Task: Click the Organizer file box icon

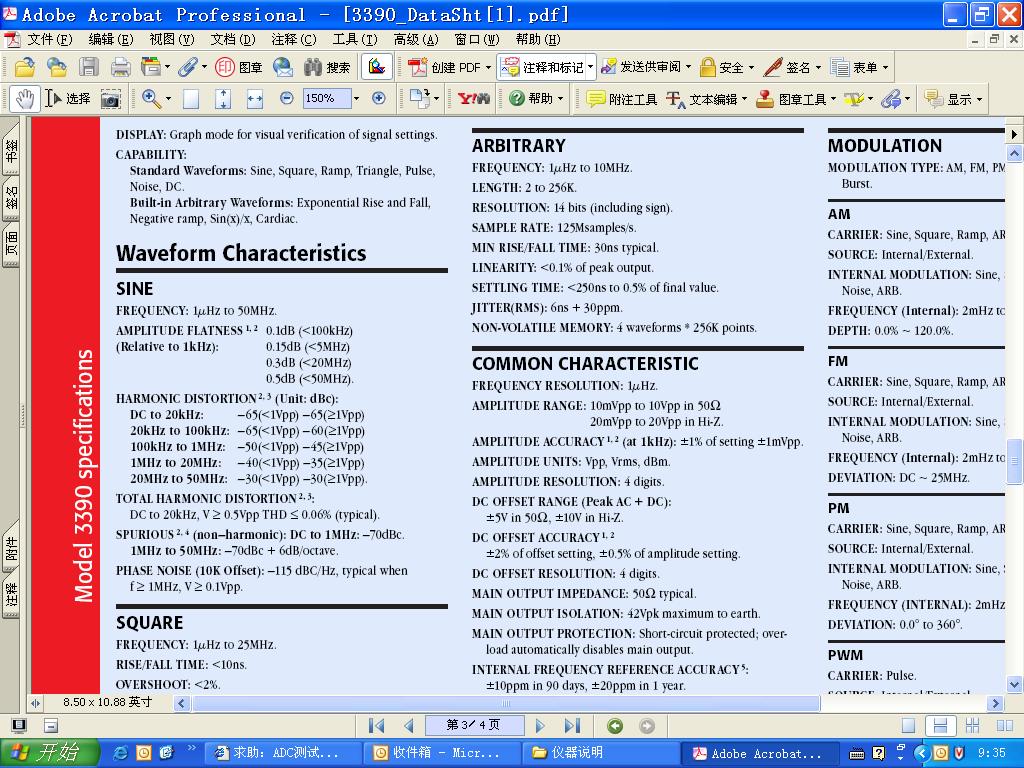Action: click(x=151, y=67)
